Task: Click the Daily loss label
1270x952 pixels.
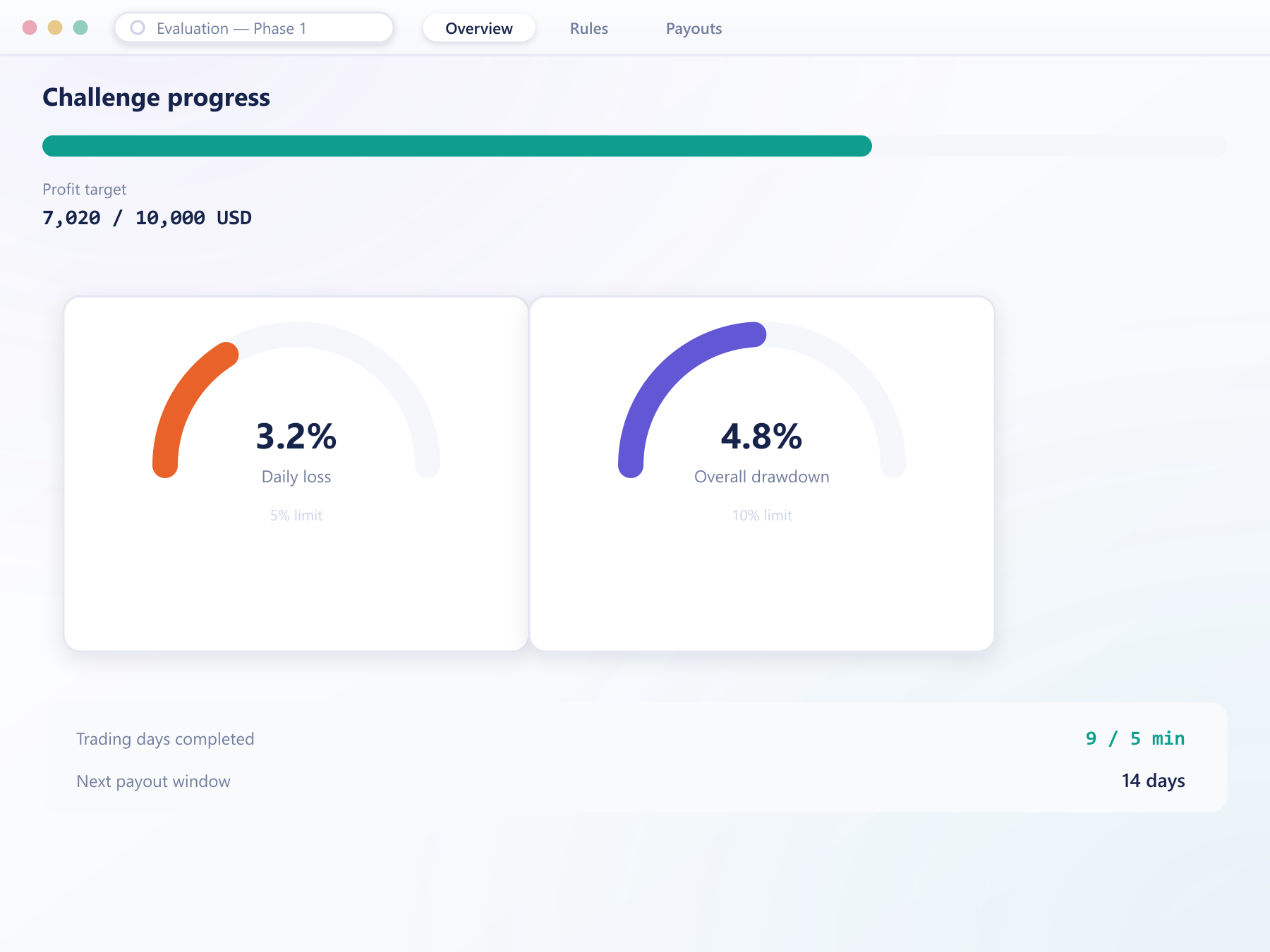Action: point(296,477)
